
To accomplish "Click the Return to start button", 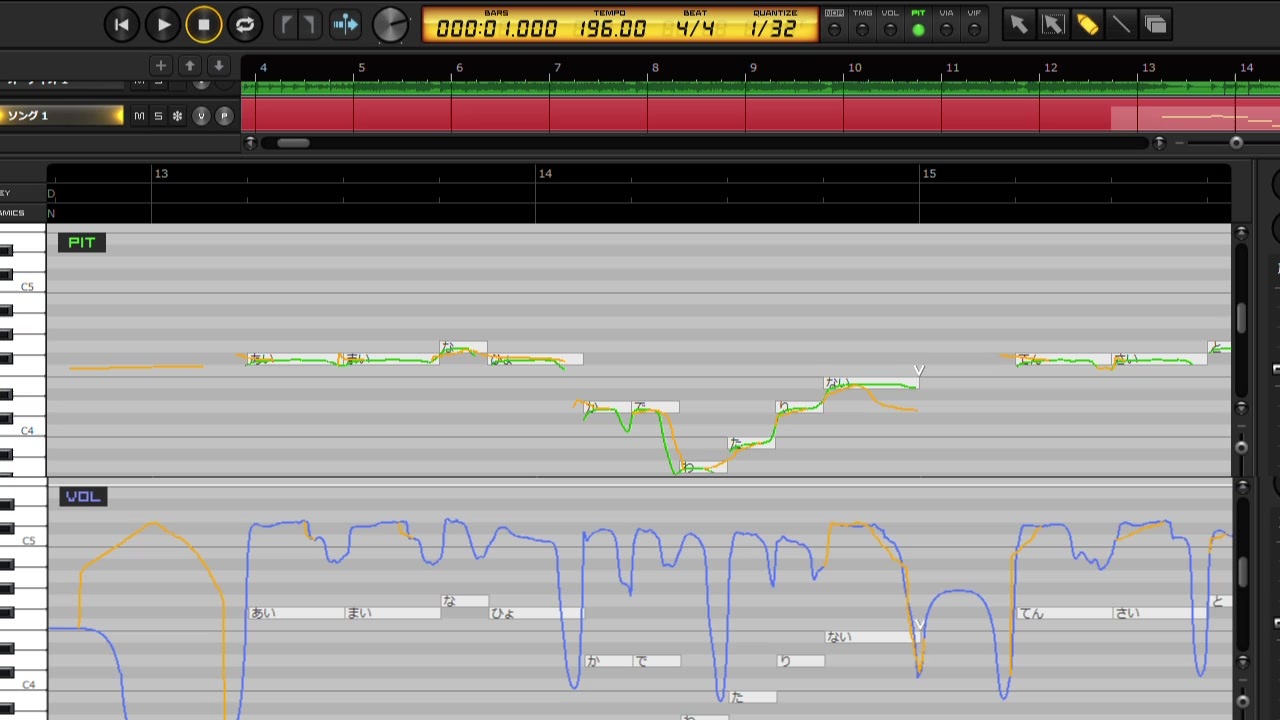I will pyautogui.click(x=122, y=25).
